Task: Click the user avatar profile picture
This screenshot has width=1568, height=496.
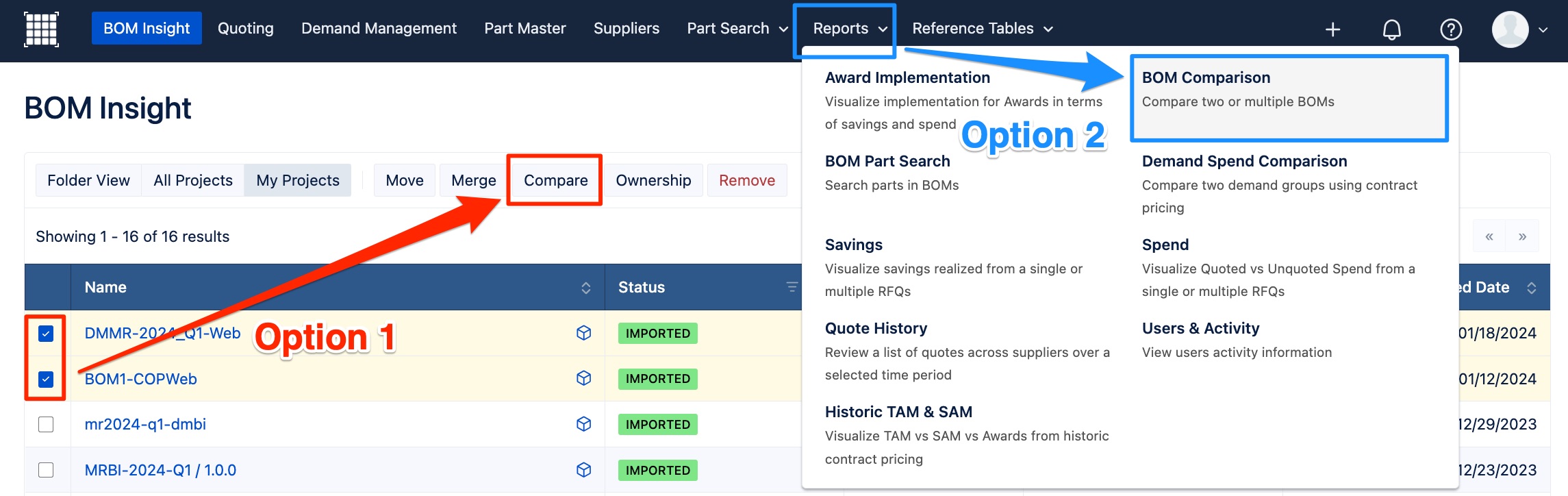Action: (1510, 29)
